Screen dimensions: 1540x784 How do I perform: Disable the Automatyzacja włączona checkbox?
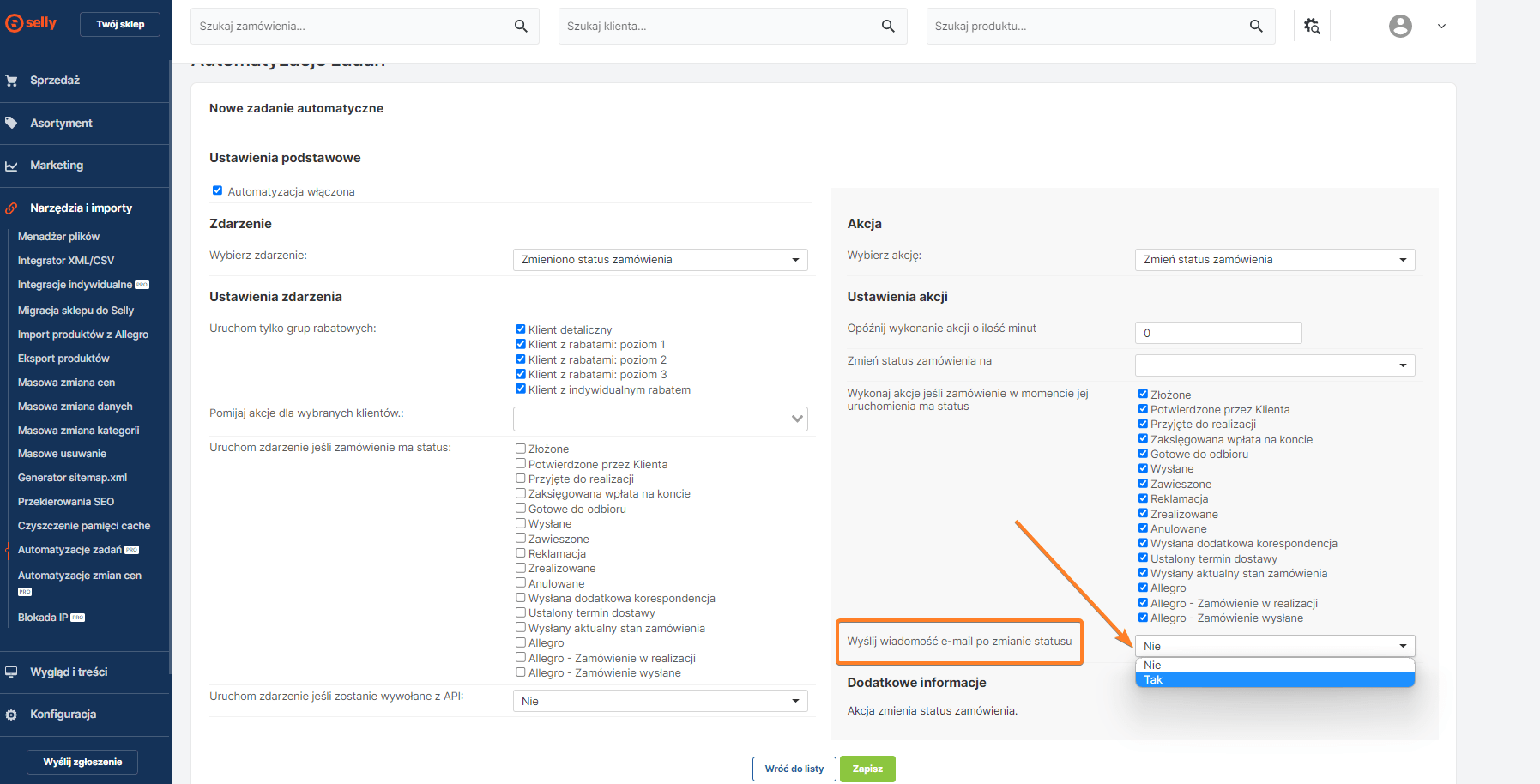[x=217, y=190]
